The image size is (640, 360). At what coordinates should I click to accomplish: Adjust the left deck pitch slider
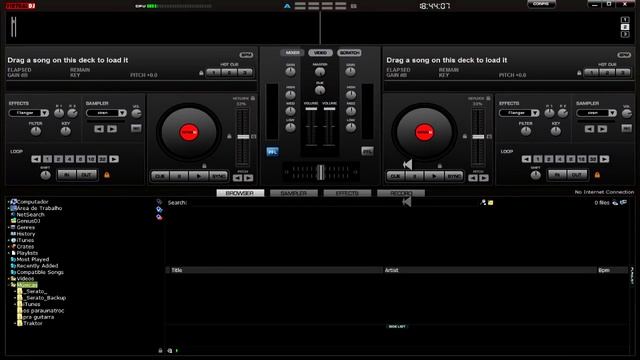243,137
